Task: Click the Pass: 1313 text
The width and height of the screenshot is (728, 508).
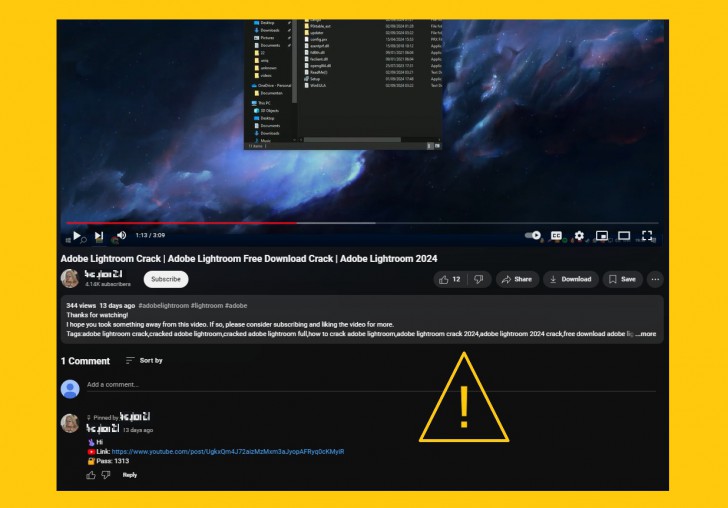Action: point(113,461)
